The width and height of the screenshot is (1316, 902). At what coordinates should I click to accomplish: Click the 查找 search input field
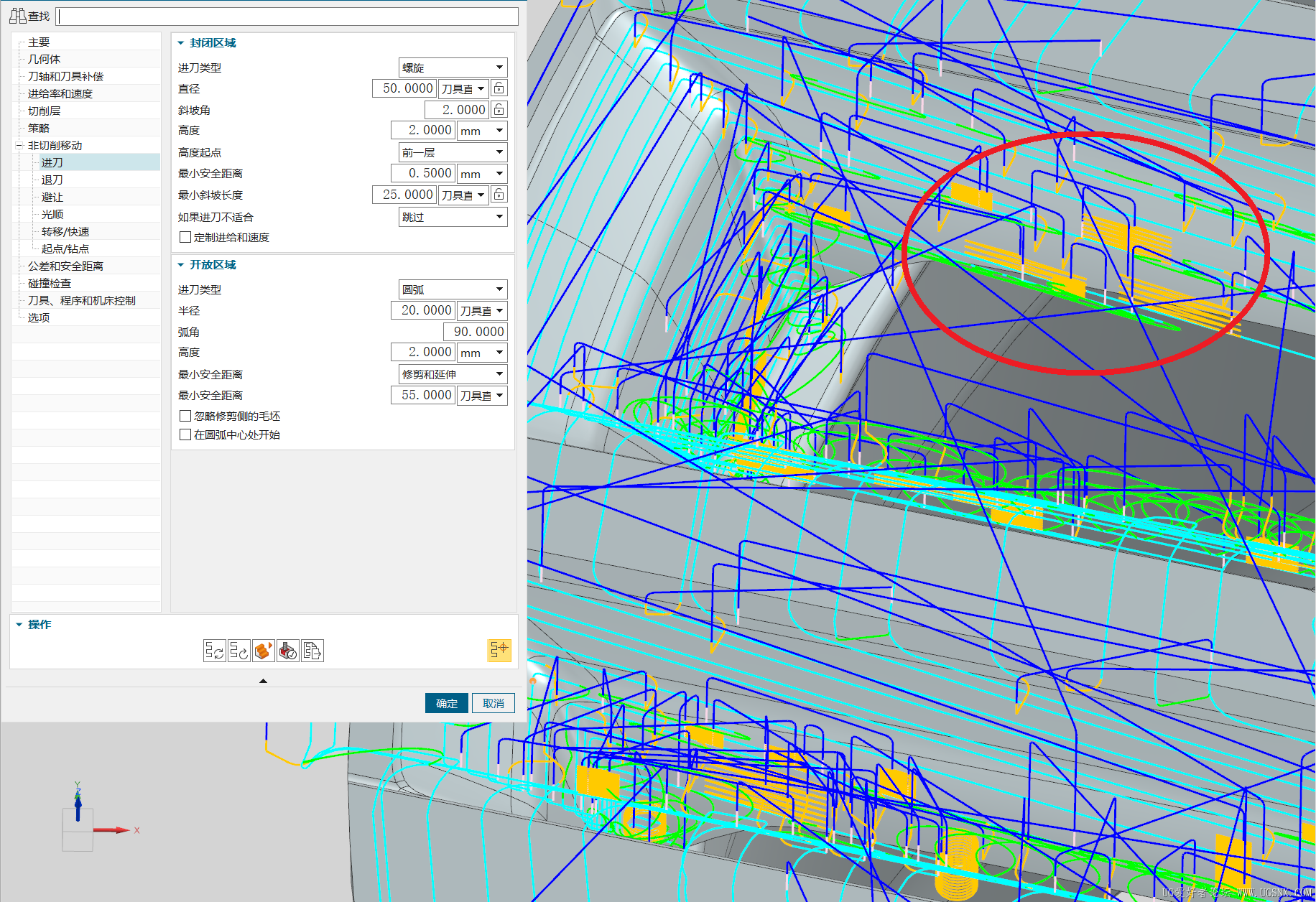point(287,17)
